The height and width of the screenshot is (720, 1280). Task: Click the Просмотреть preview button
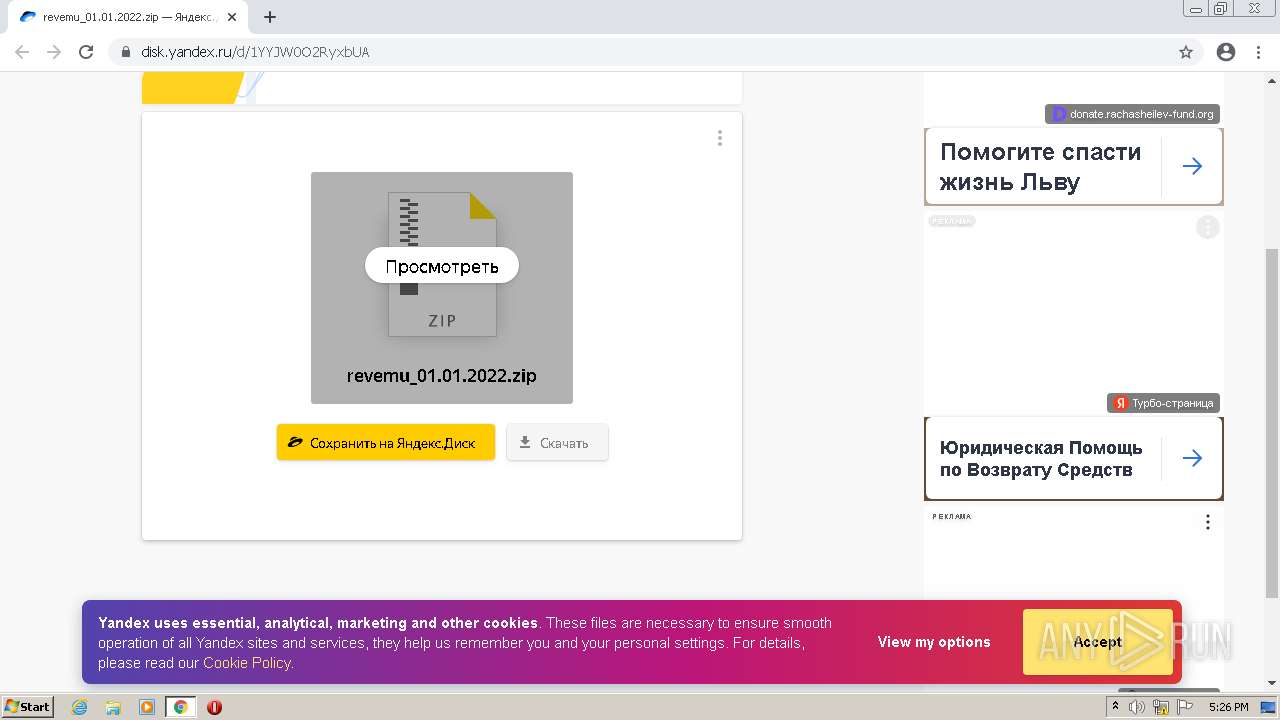click(441, 266)
